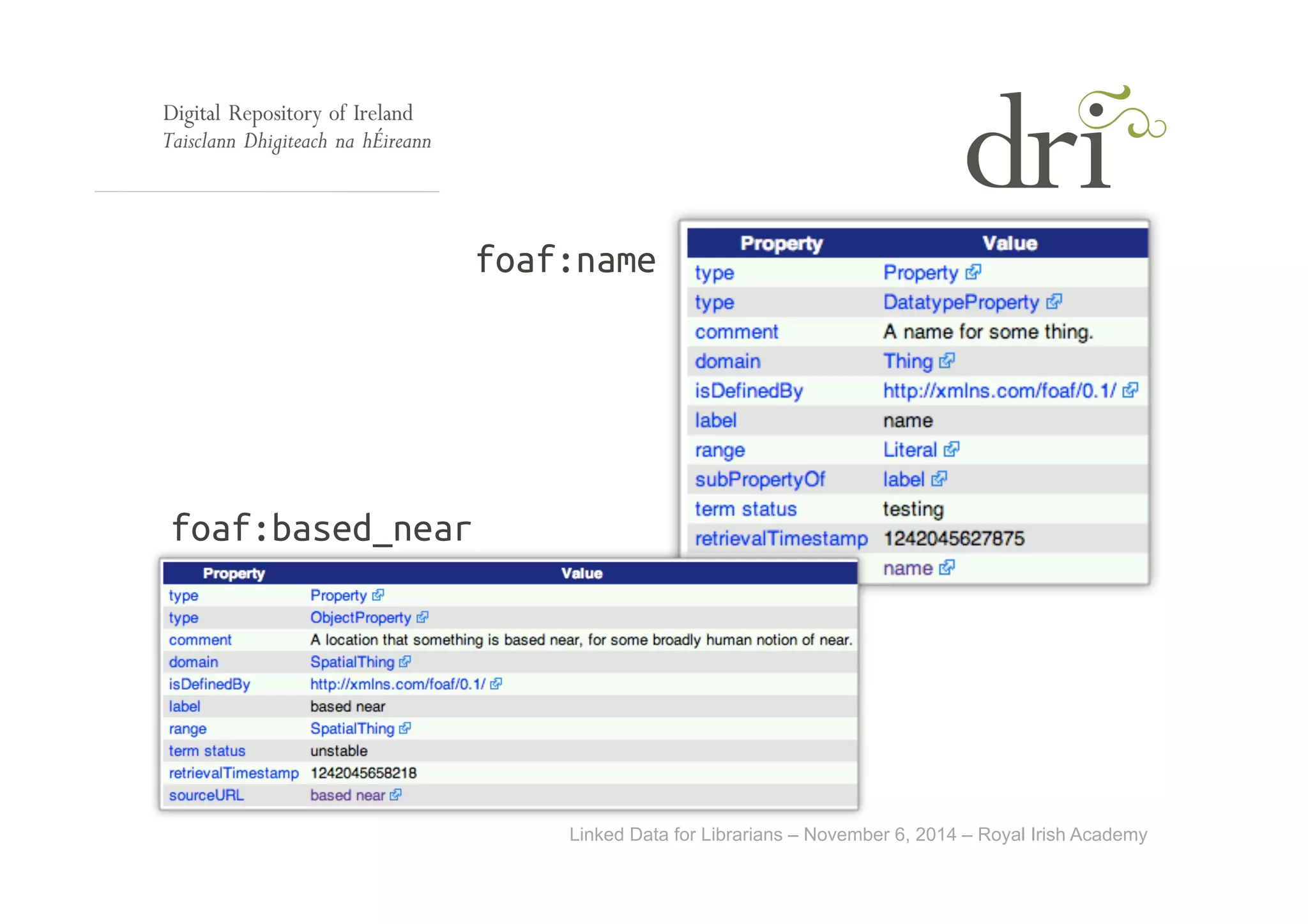The image size is (1308, 924).
Task: Select timestamp value 1242045658218
Action: (x=363, y=773)
